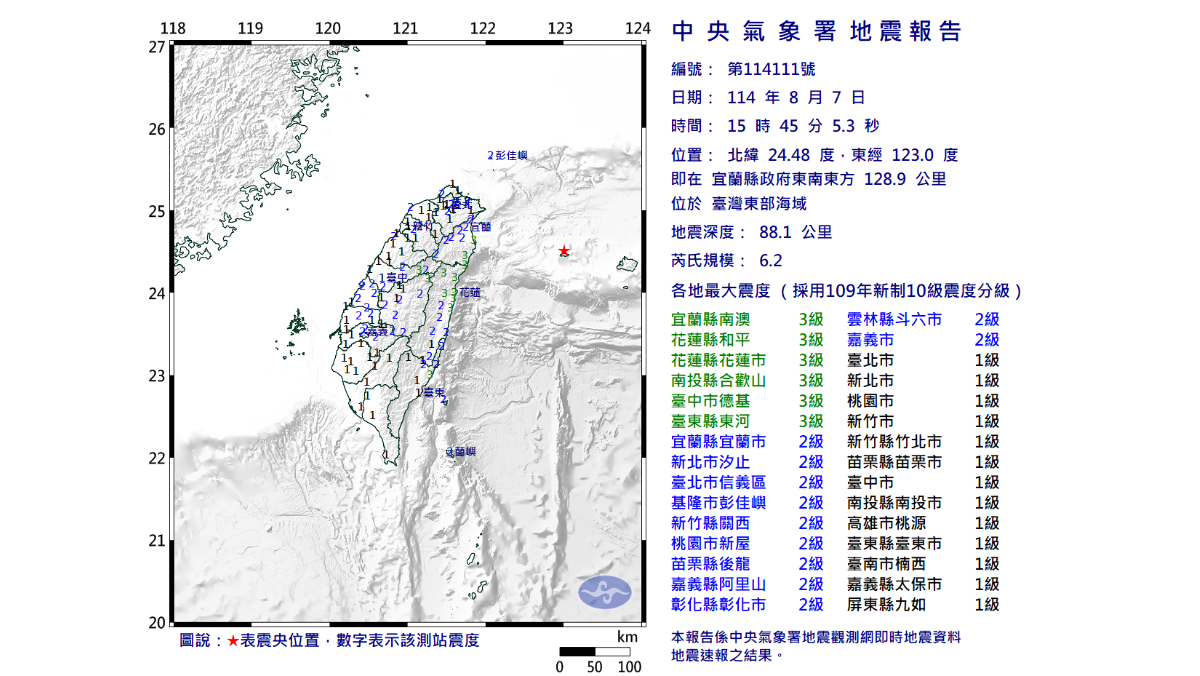Click the 花蓮縣花蓮市 intensity entry
The image size is (1200, 676).
(x=719, y=360)
